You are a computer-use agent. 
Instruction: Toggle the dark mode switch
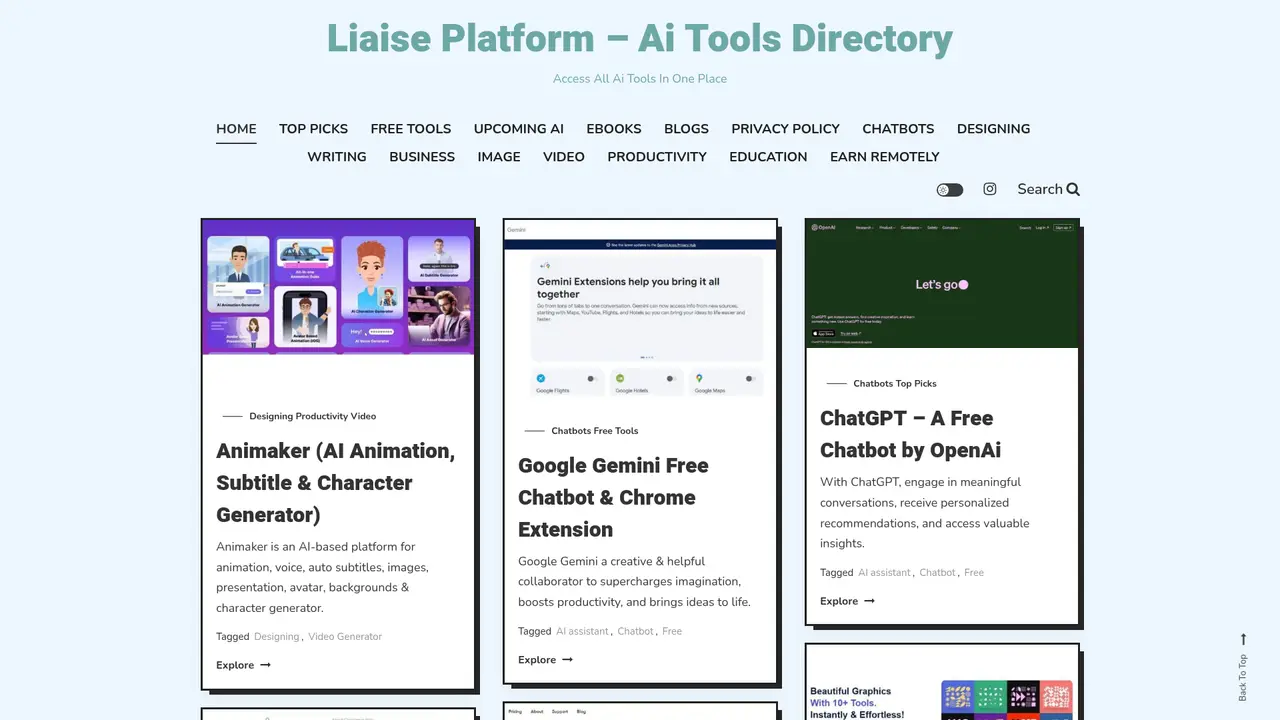[x=949, y=190]
